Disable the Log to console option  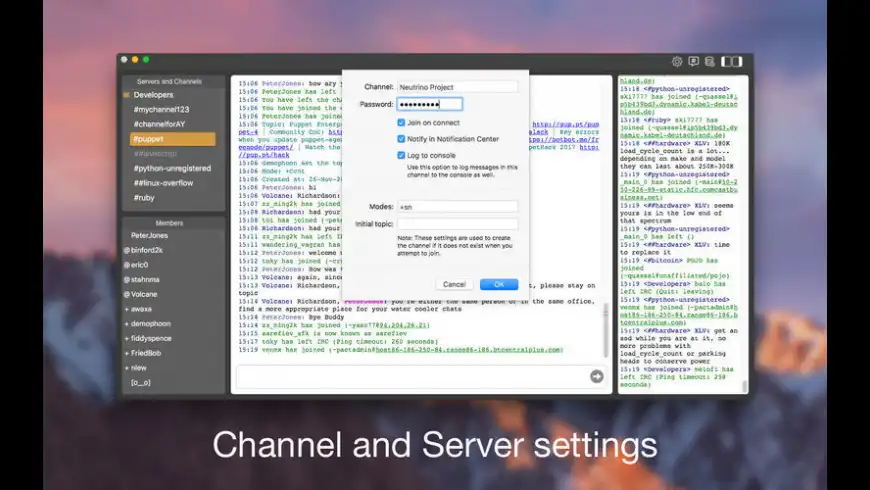click(401, 155)
